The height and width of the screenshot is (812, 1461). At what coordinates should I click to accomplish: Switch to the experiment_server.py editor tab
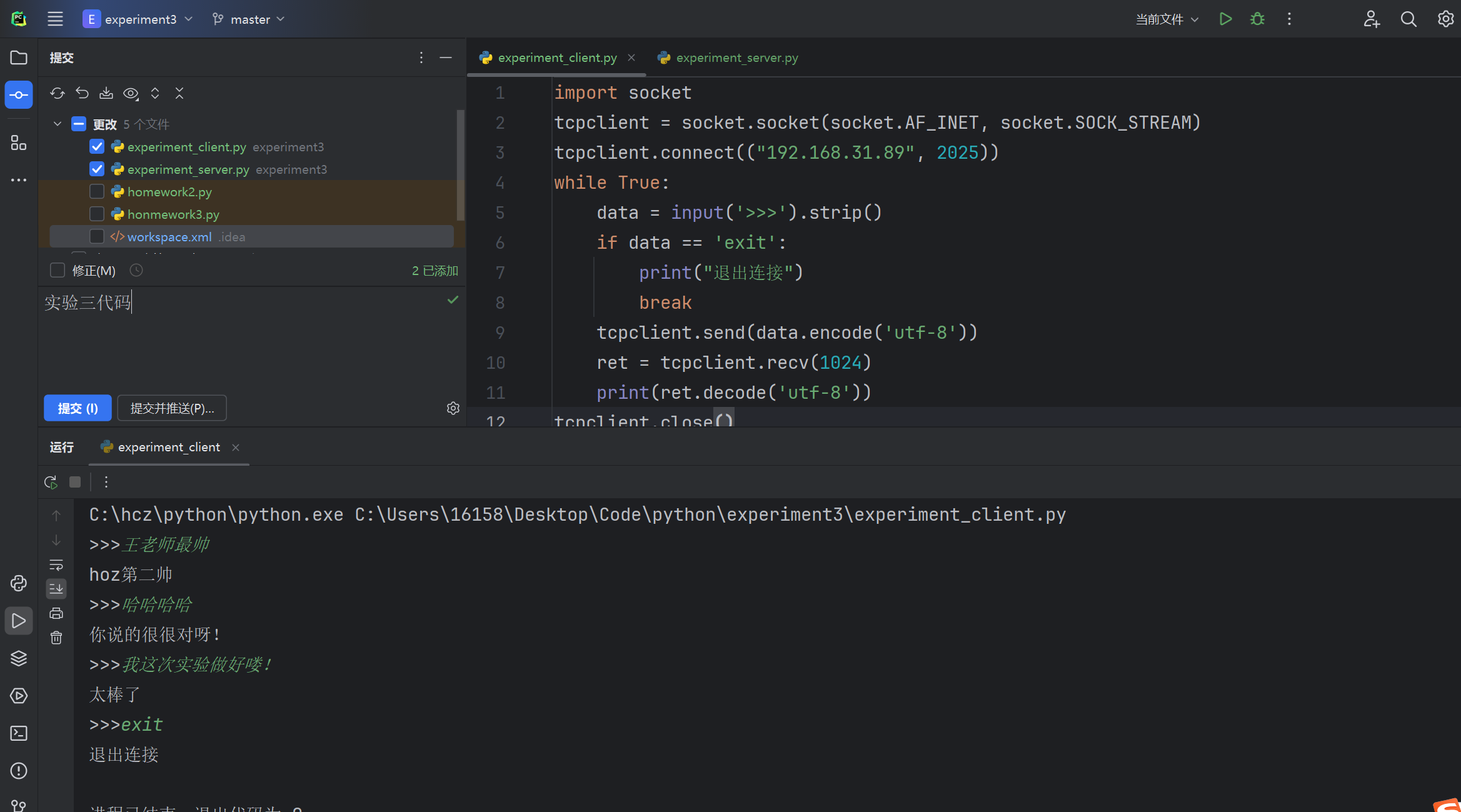(x=736, y=58)
